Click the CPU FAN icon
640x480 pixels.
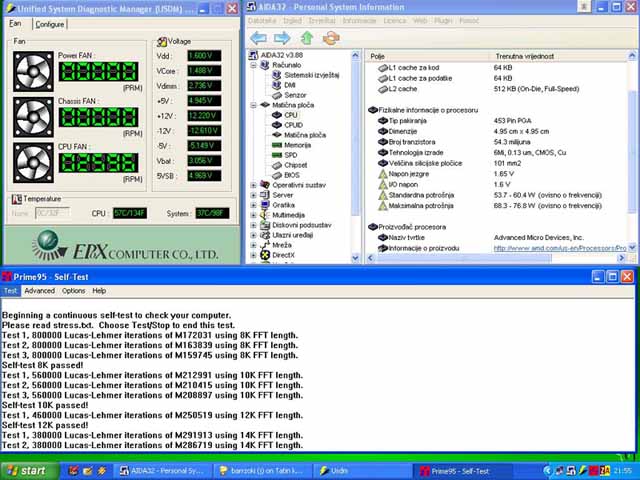(x=33, y=161)
